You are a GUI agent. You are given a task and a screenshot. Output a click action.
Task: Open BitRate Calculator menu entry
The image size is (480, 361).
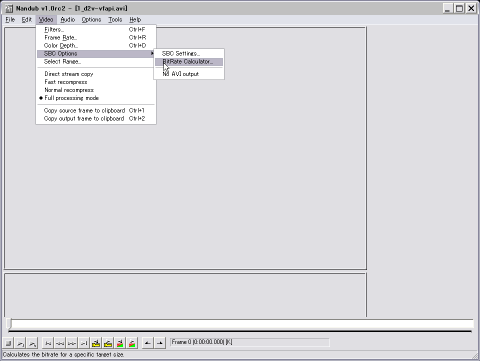[189, 62]
